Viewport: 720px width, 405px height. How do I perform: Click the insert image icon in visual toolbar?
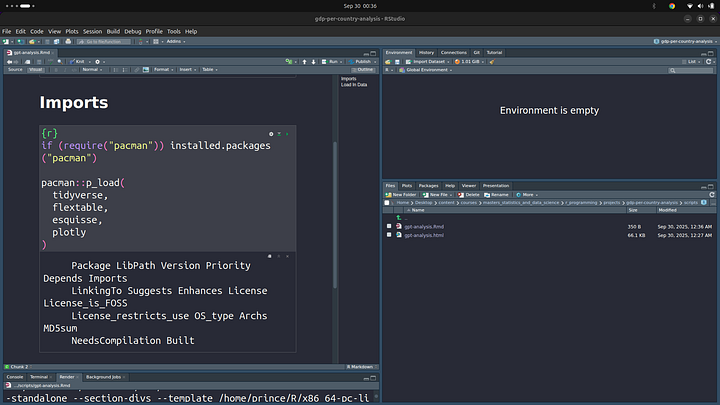coord(146,70)
